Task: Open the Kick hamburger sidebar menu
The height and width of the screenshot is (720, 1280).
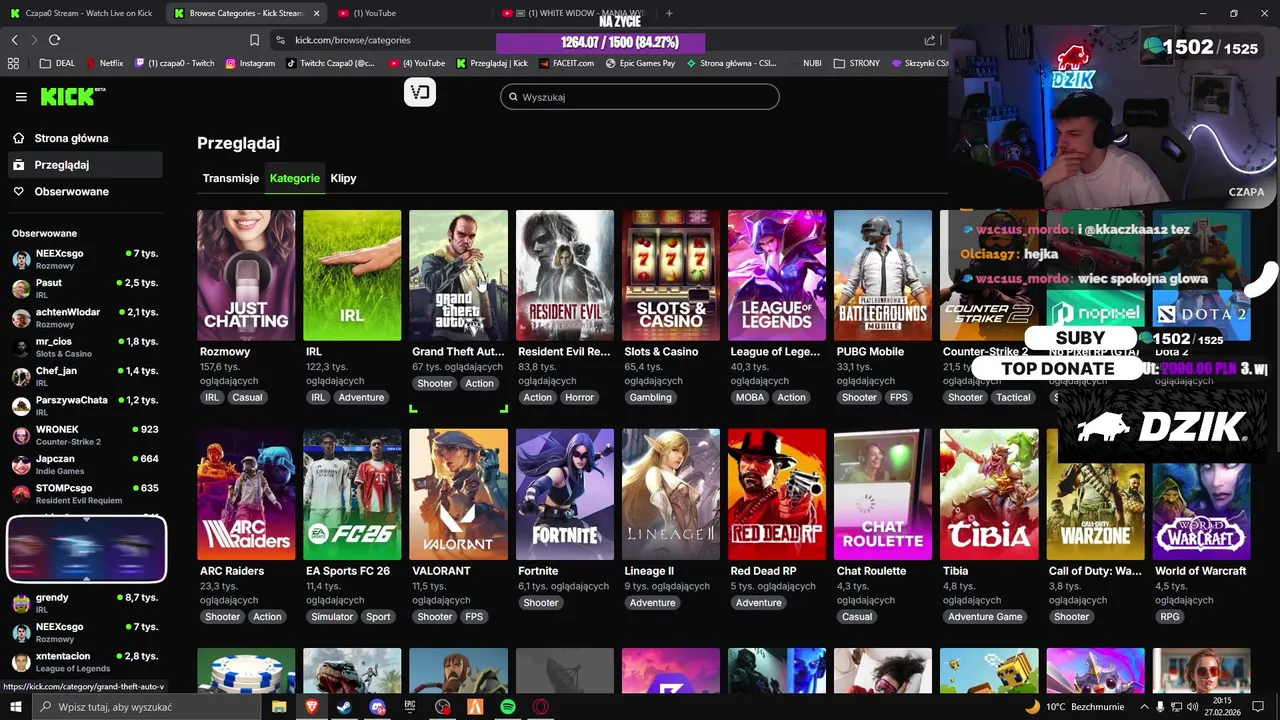Action: click(21, 97)
